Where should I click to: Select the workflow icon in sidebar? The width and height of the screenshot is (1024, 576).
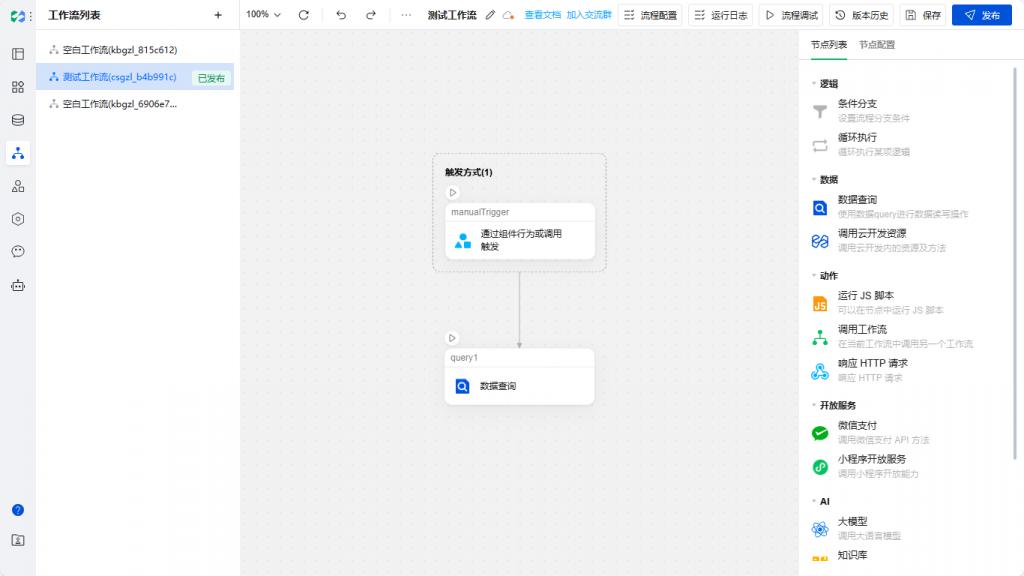click(x=18, y=153)
